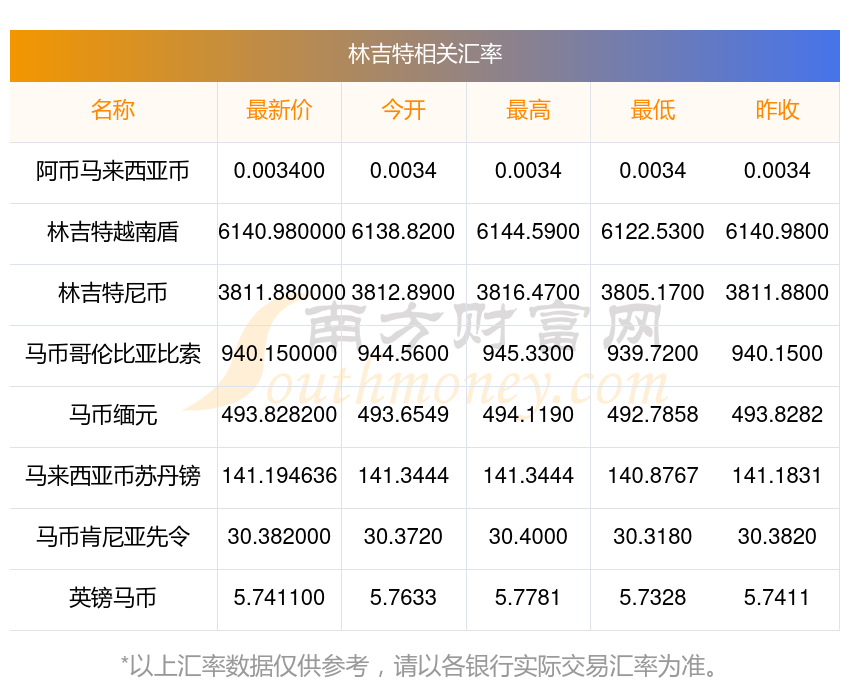Click the value 30.382000
The height and width of the screenshot is (698, 850).
coord(279,537)
